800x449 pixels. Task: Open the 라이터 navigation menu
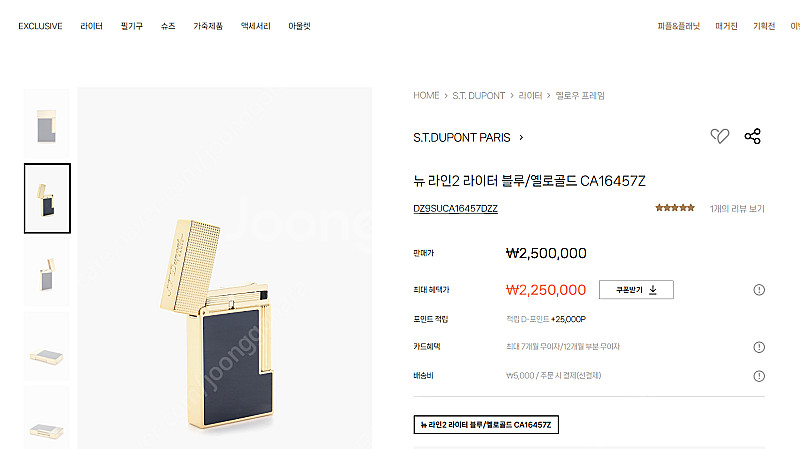tap(91, 26)
